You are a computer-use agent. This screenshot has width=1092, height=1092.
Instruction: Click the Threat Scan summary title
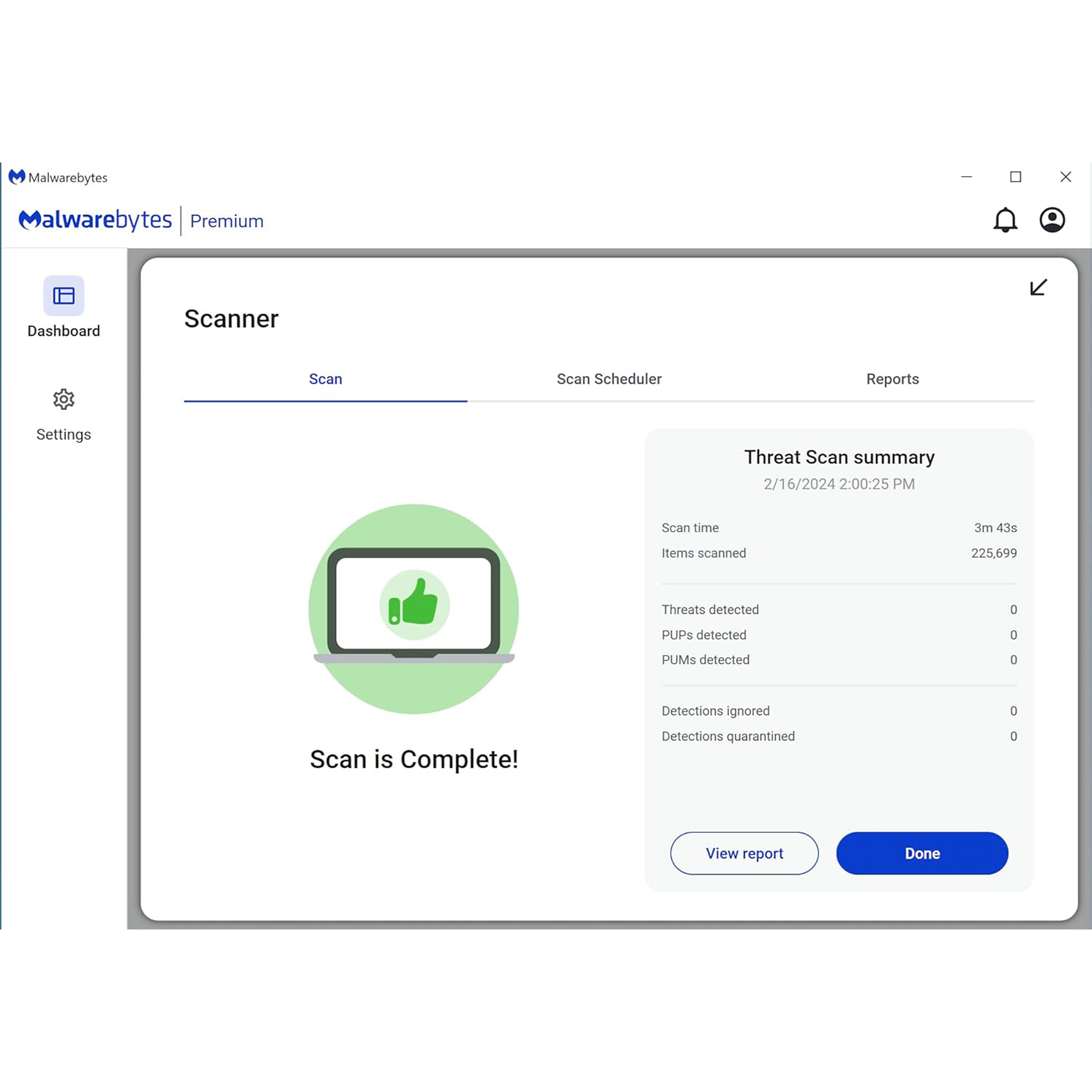click(x=839, y=457)
